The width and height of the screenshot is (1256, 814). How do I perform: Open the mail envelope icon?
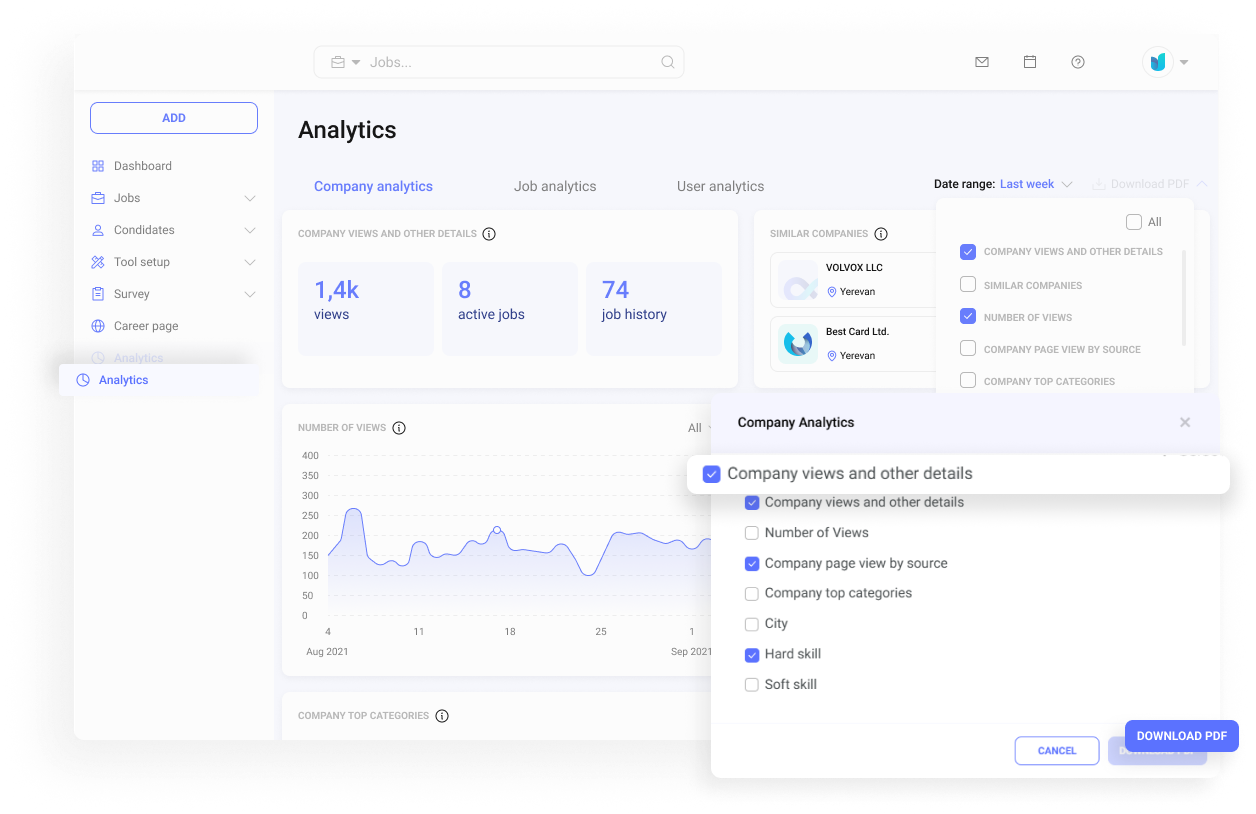(981, 62)
